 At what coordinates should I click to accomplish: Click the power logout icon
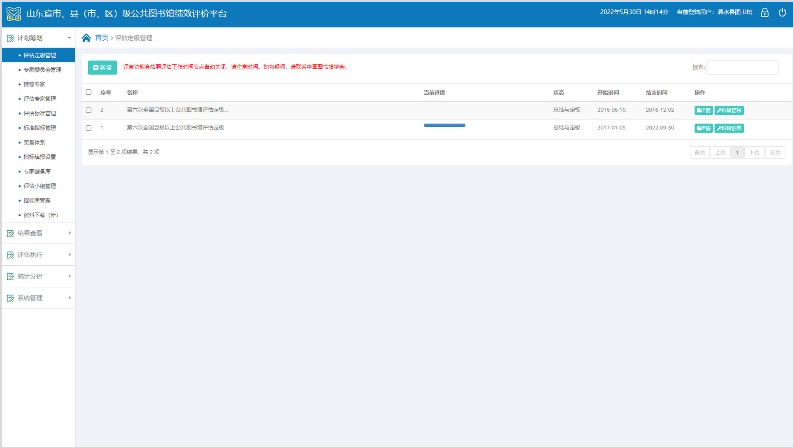point(782,13)
